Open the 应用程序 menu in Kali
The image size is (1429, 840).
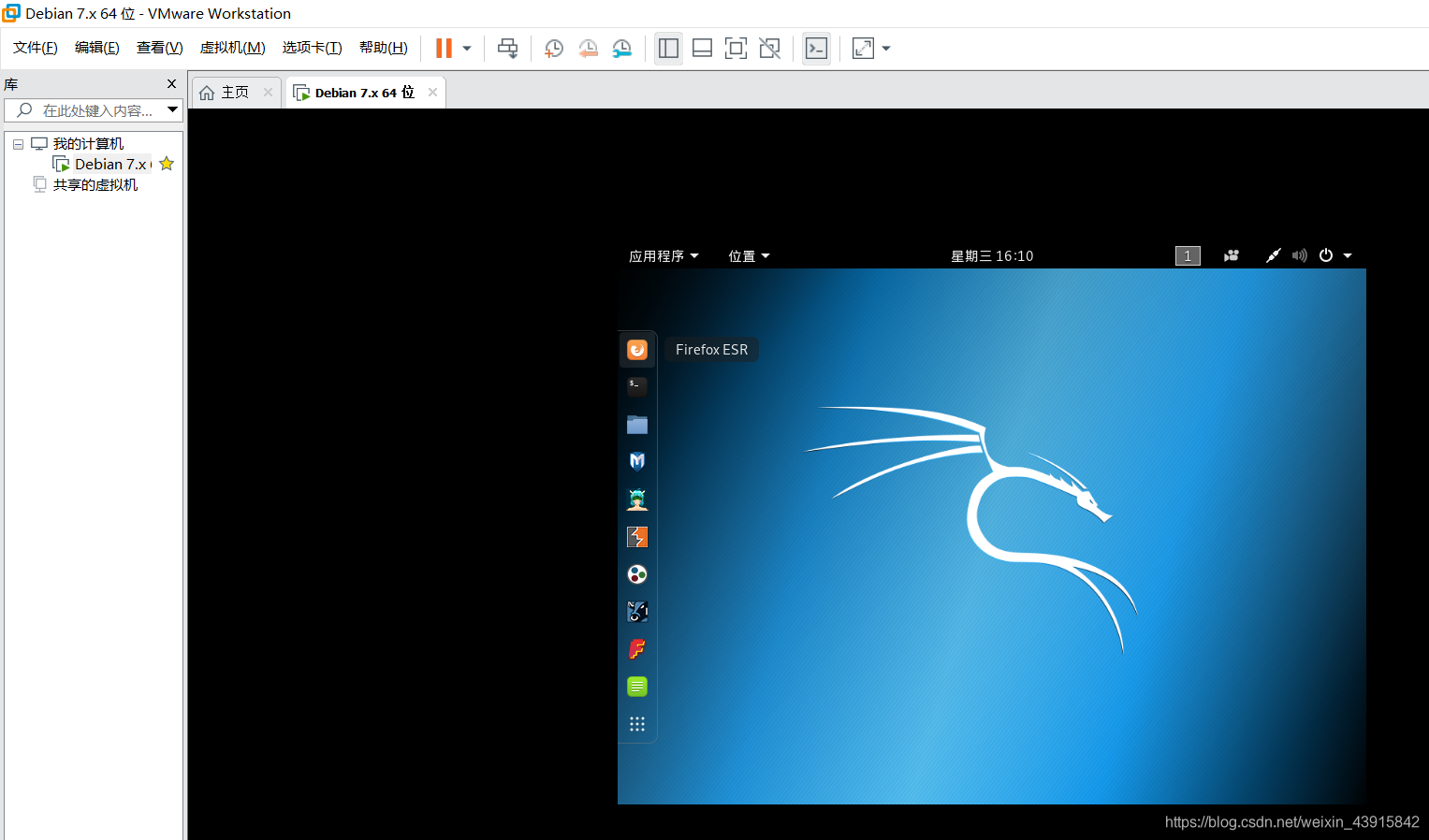tap(663, 256)
